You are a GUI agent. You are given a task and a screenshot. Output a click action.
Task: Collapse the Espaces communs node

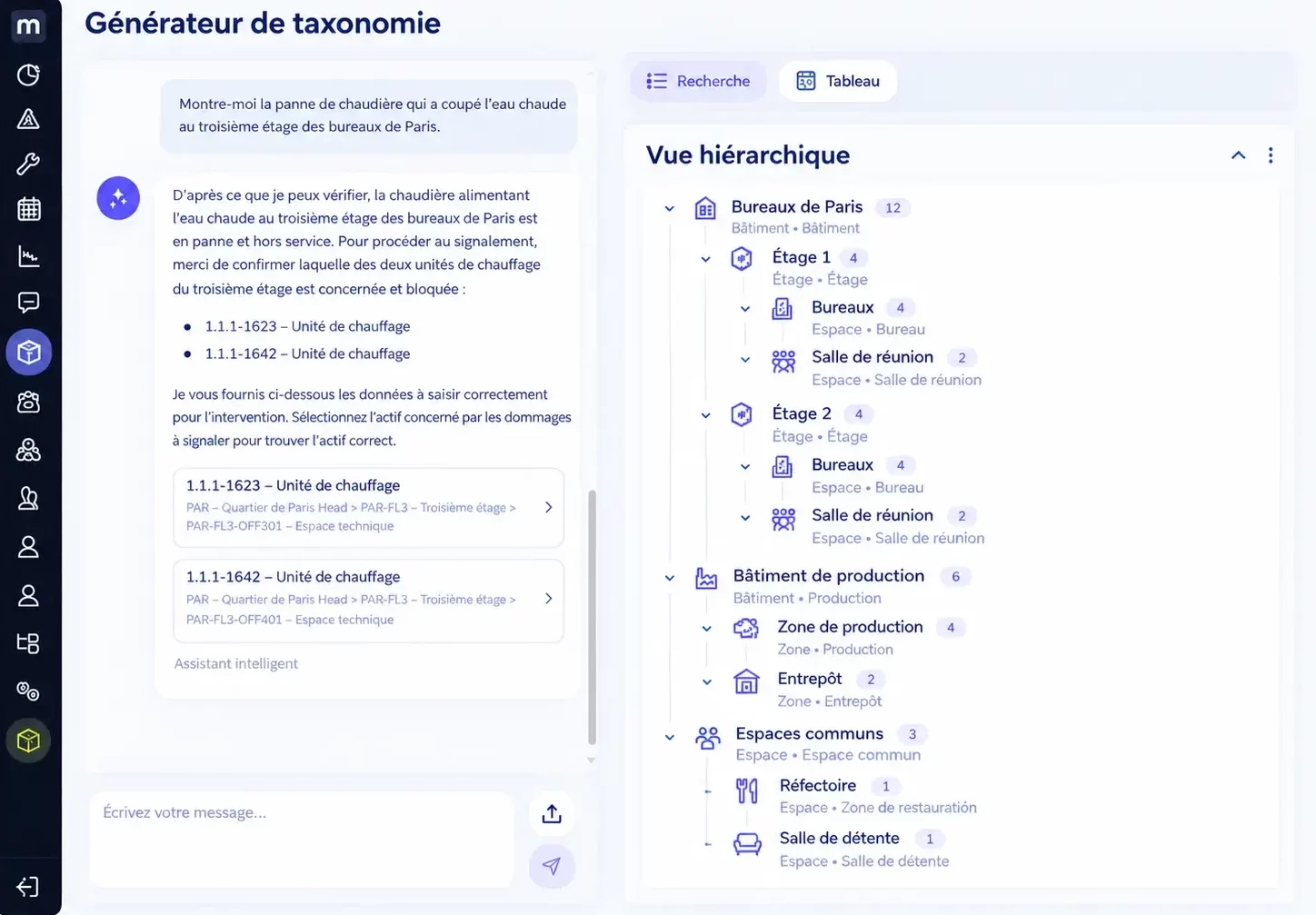[x=670, y=737]
